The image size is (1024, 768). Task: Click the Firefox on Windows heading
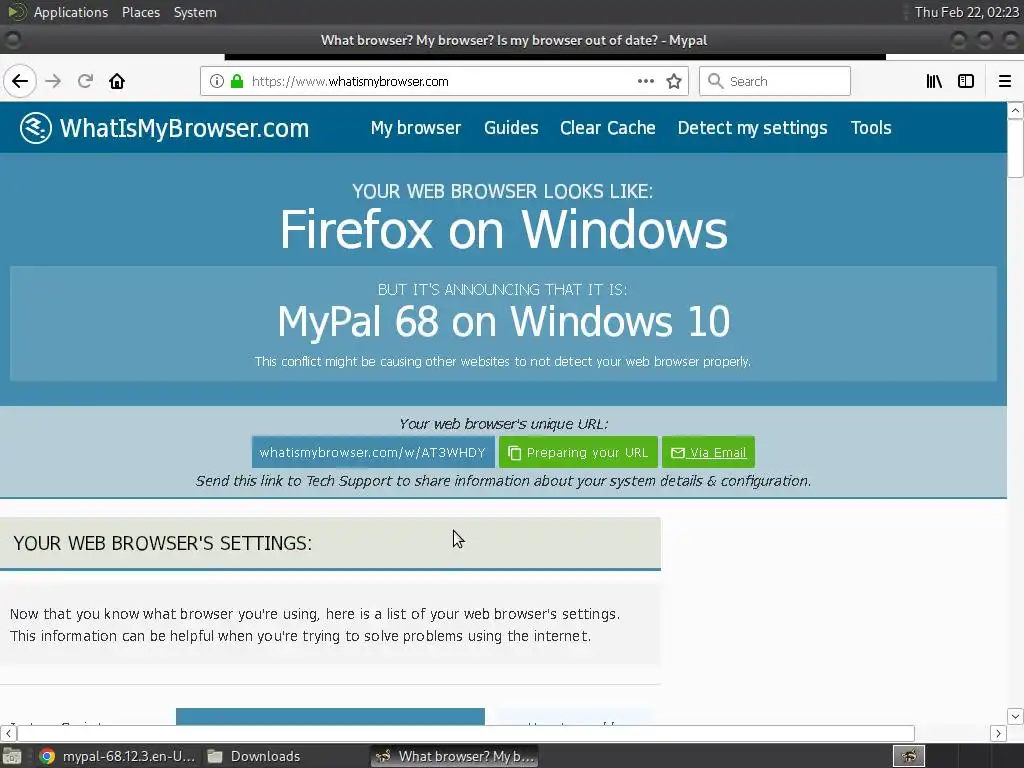click(504, 230)
